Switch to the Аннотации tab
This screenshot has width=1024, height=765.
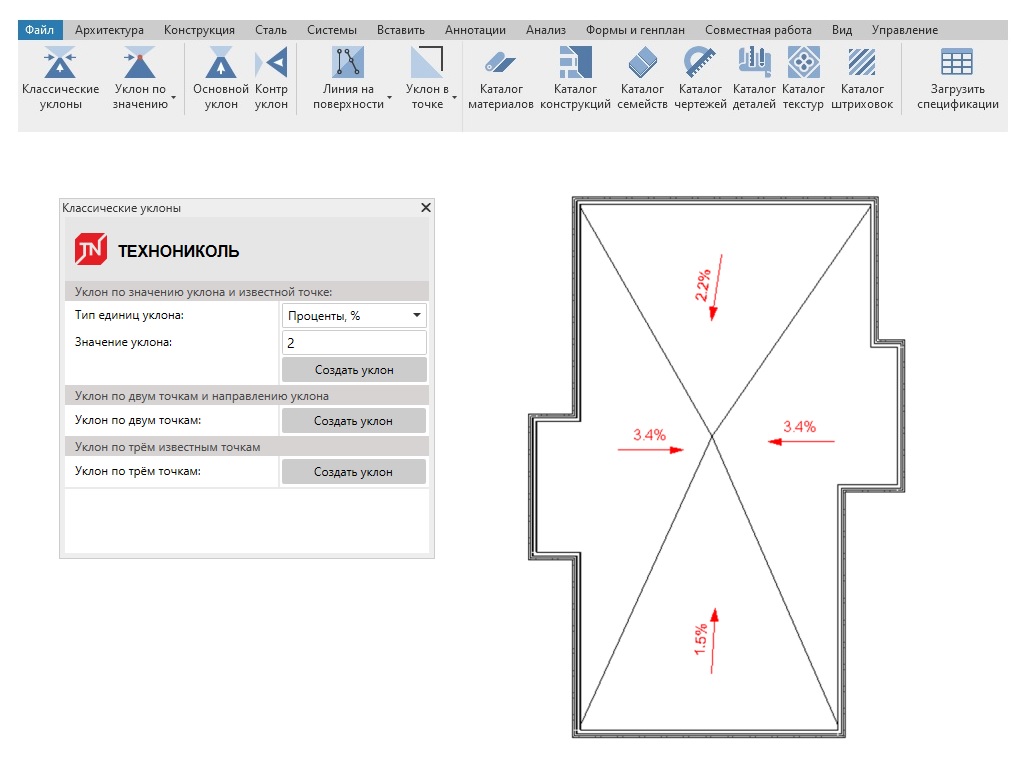coord(475,30)
